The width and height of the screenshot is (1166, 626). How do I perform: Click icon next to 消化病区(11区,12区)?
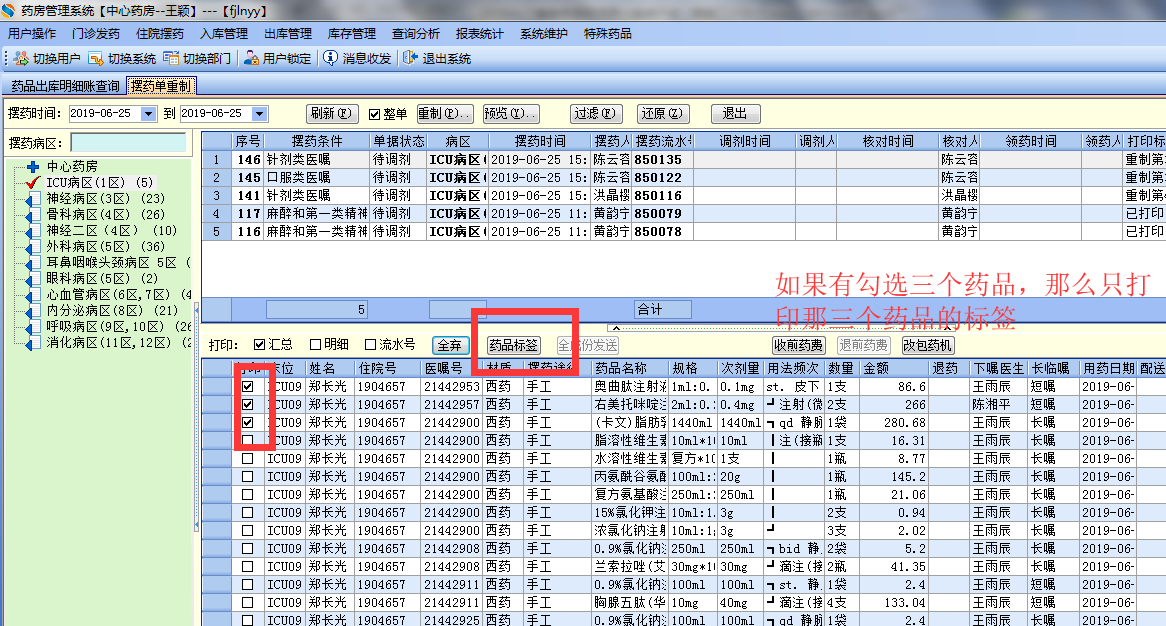pyautogui.click(x=33, y=343)
